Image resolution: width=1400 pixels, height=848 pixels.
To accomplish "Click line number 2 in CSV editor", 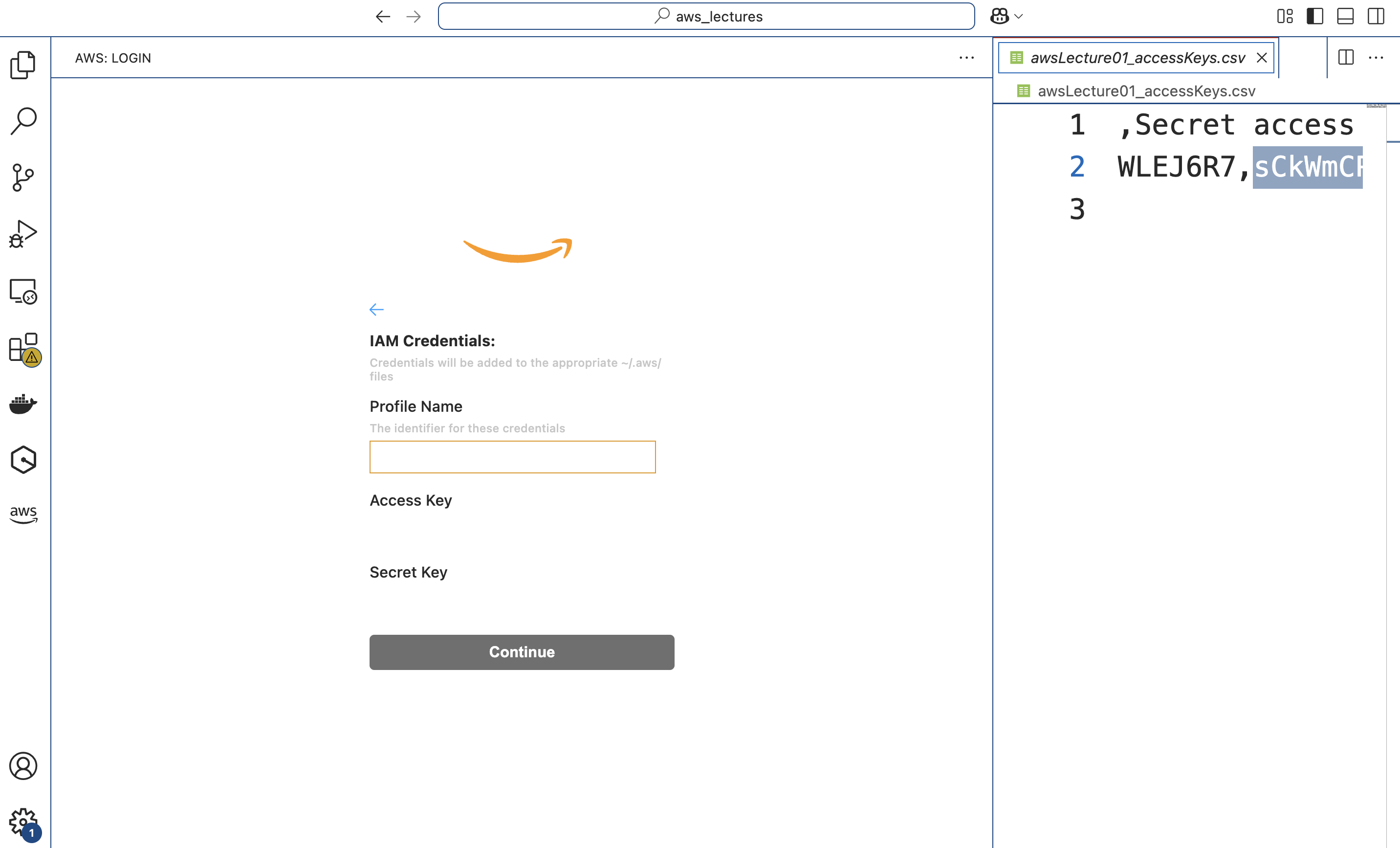I will pos(1077,167).
